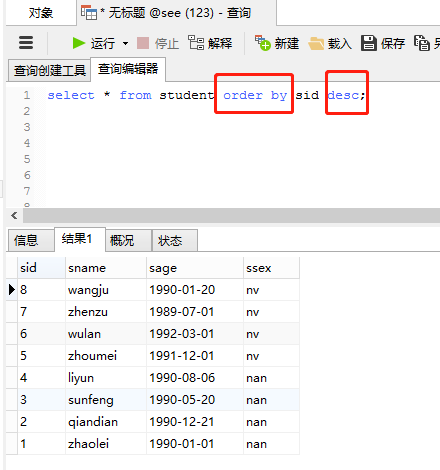Click the current-row indicator arrow for row 8
Viewport: 440px width, 470px height.
coord(12,290)
